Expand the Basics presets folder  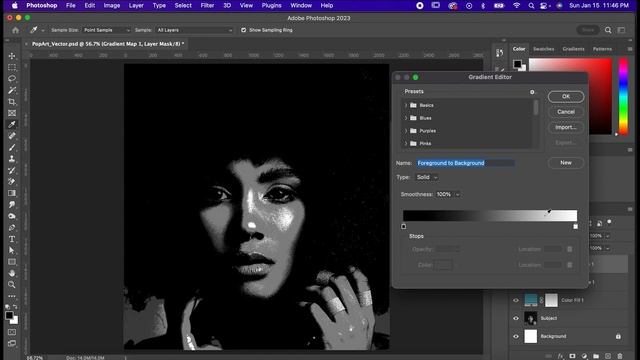tap(406, 105)
